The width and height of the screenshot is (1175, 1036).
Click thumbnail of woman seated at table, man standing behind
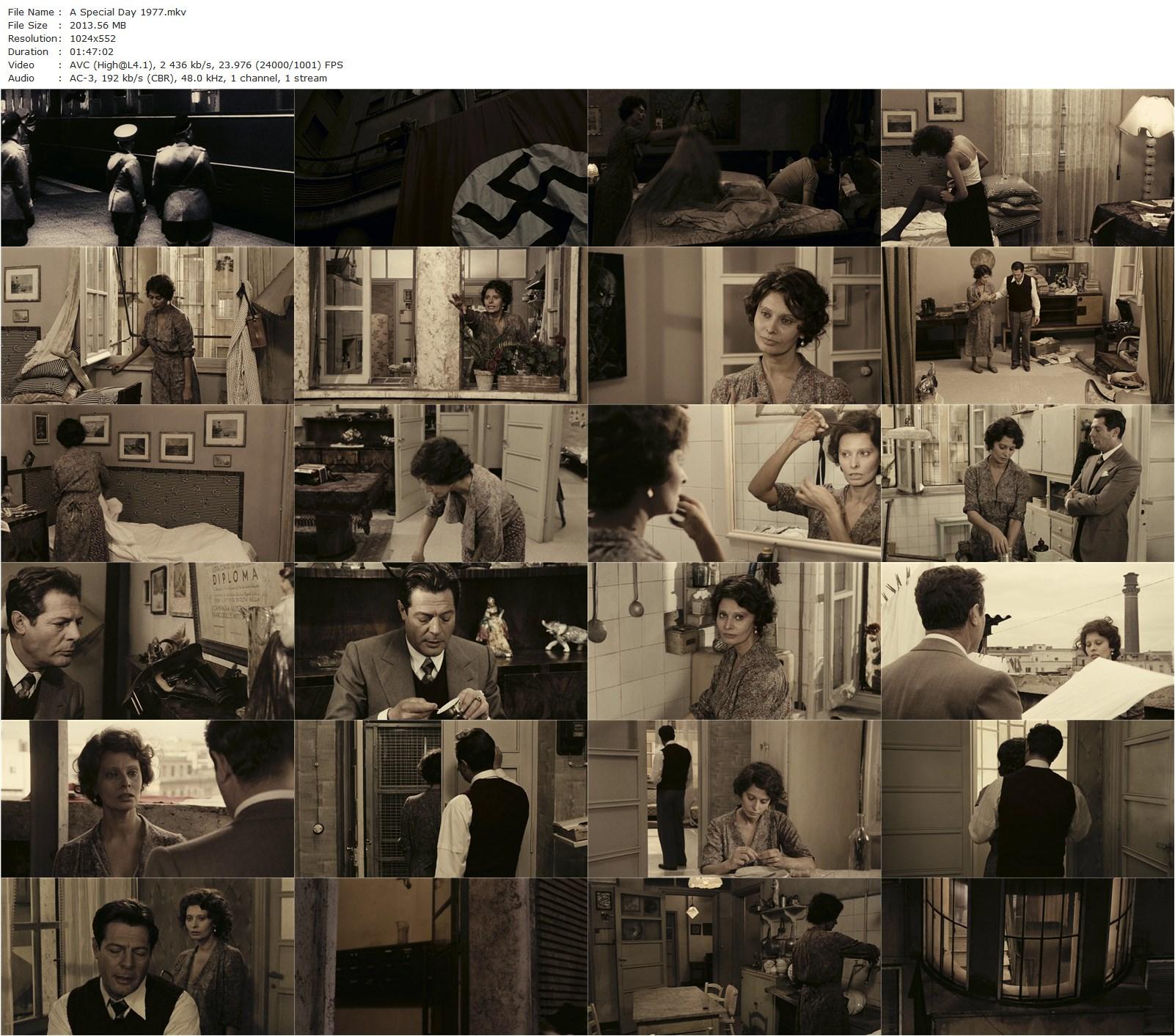734,798
